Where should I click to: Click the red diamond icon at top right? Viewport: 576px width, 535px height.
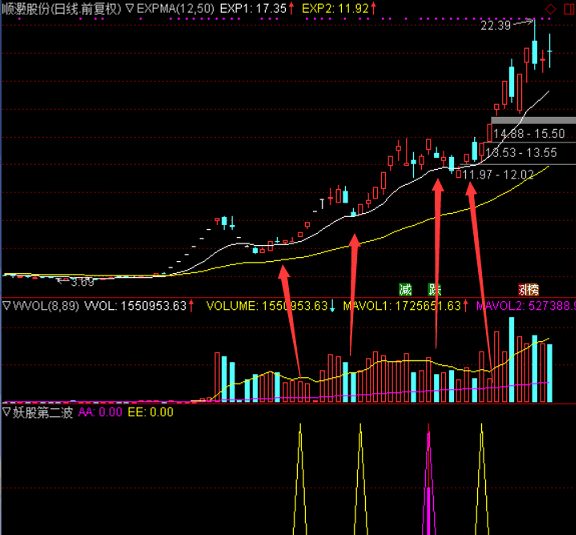550,9
